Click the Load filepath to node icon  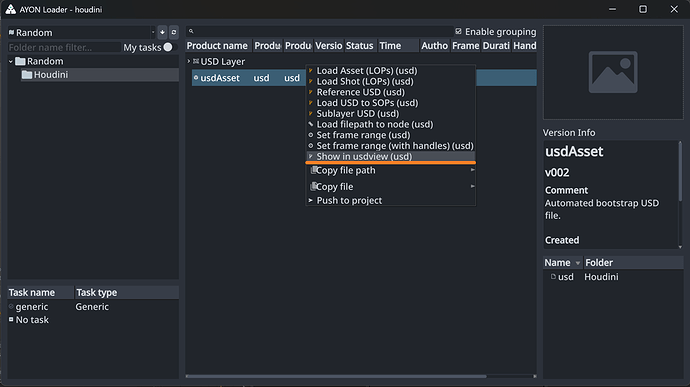(311, 124)
